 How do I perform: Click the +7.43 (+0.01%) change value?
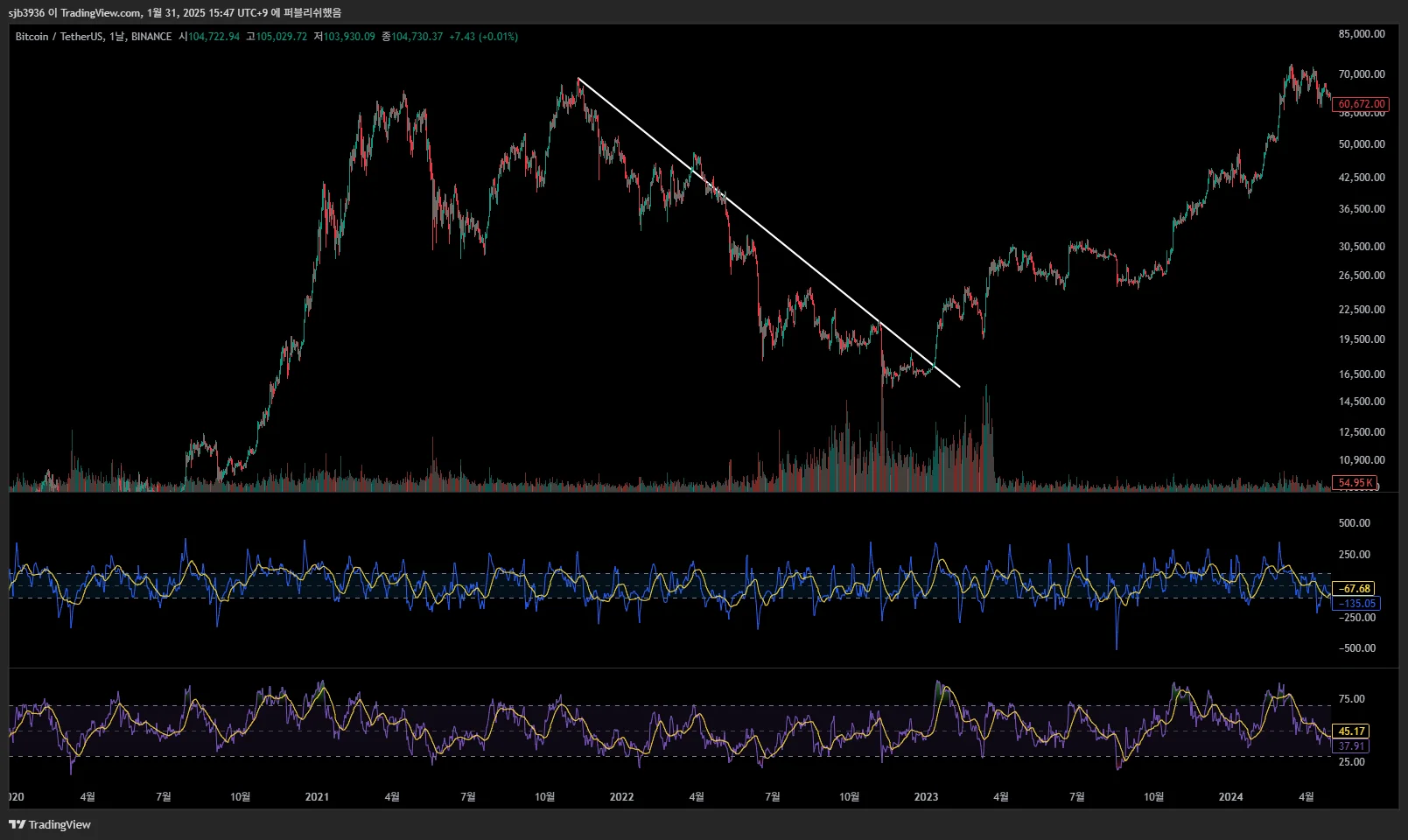pyautogui.click(x=483, y=37)
